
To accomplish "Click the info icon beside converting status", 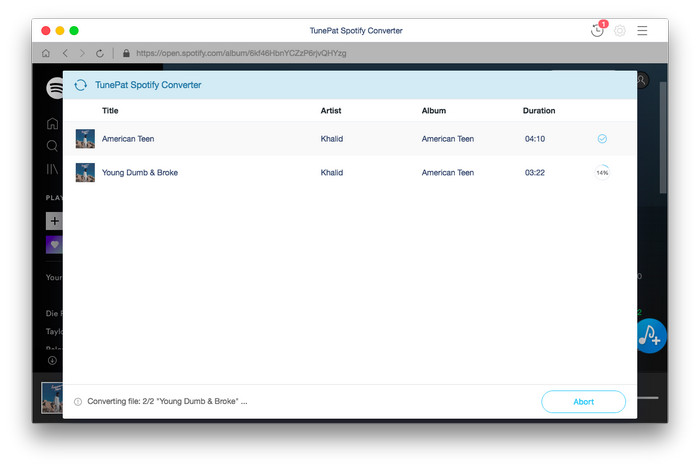I will tap(78, 402).
